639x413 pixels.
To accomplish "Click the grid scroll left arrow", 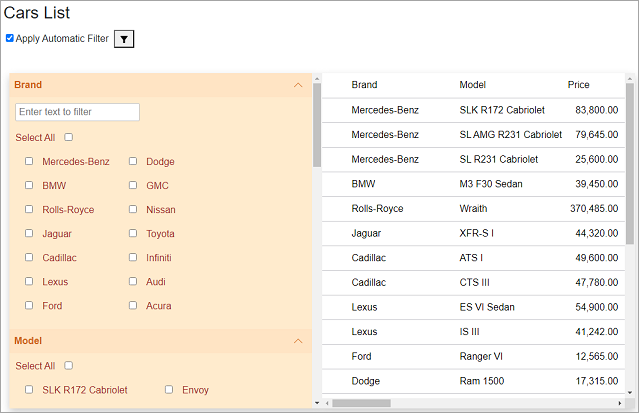I will pos(327,403).
